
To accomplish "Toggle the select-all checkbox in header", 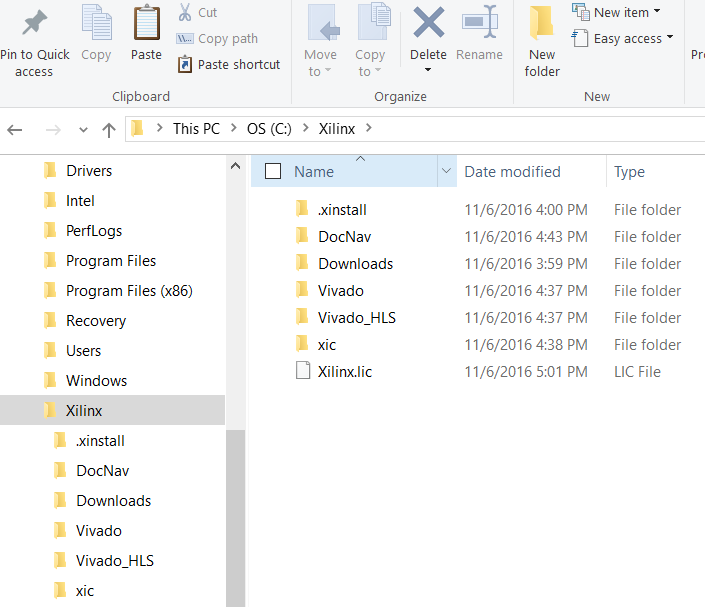I will pyautogui.click(x=273, y=171).
